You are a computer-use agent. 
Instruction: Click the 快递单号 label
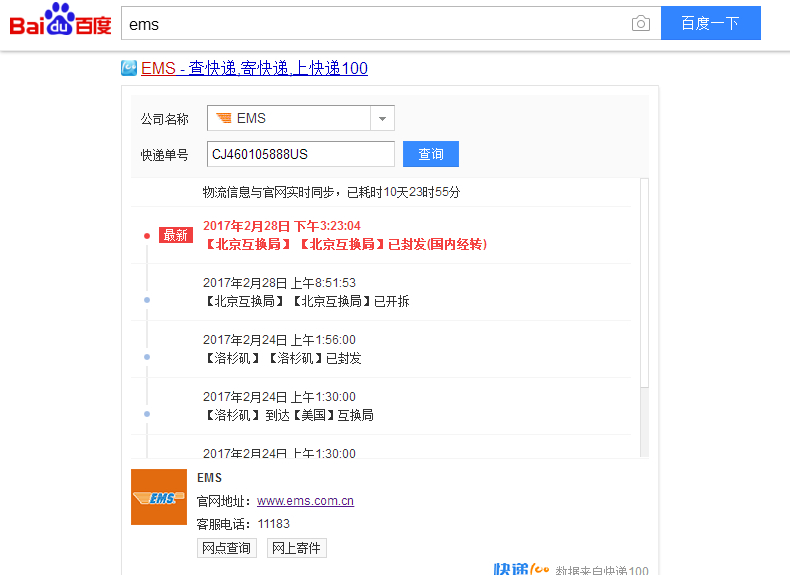(x=164, y=155)
